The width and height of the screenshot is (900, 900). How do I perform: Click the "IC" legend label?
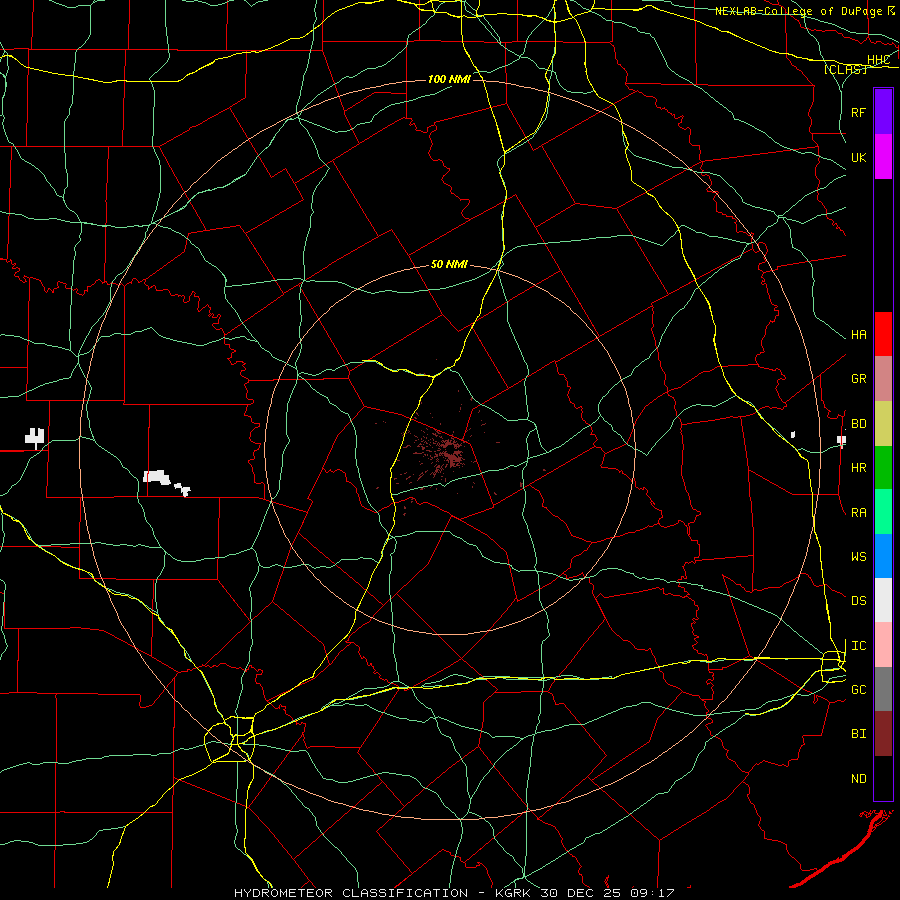tap(858, 646)
